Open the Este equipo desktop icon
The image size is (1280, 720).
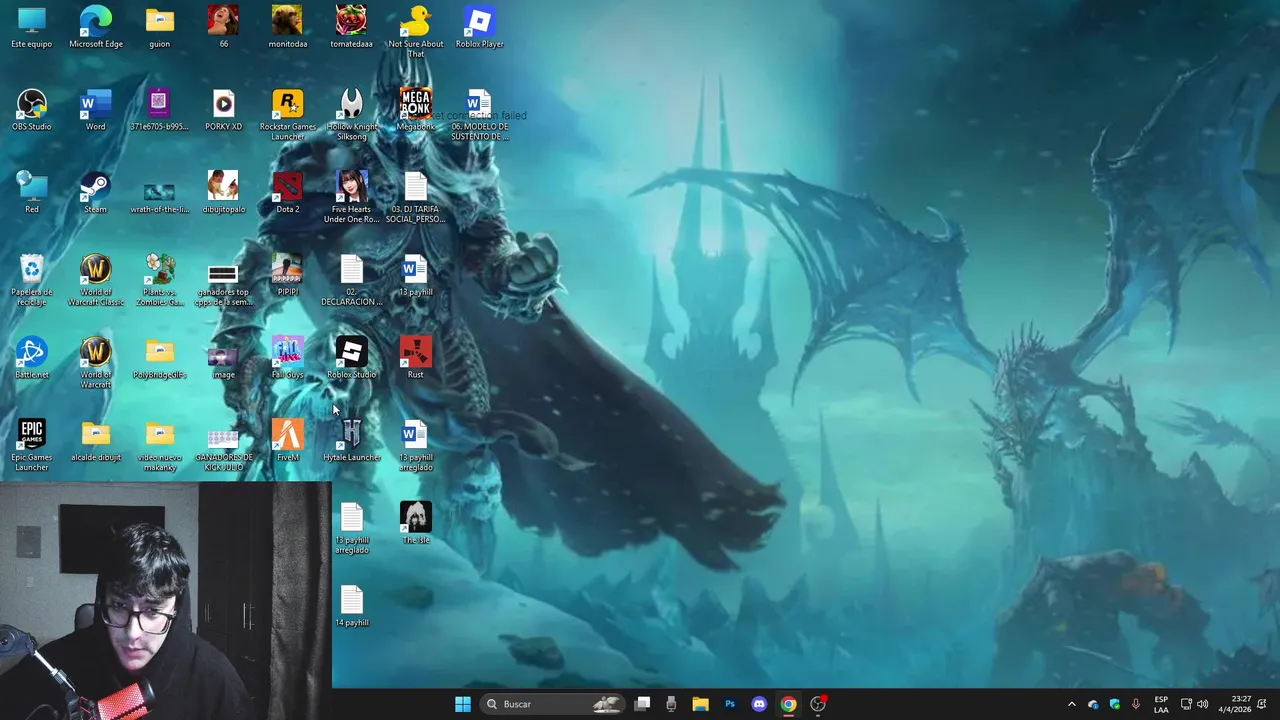[x=32, y=27]
